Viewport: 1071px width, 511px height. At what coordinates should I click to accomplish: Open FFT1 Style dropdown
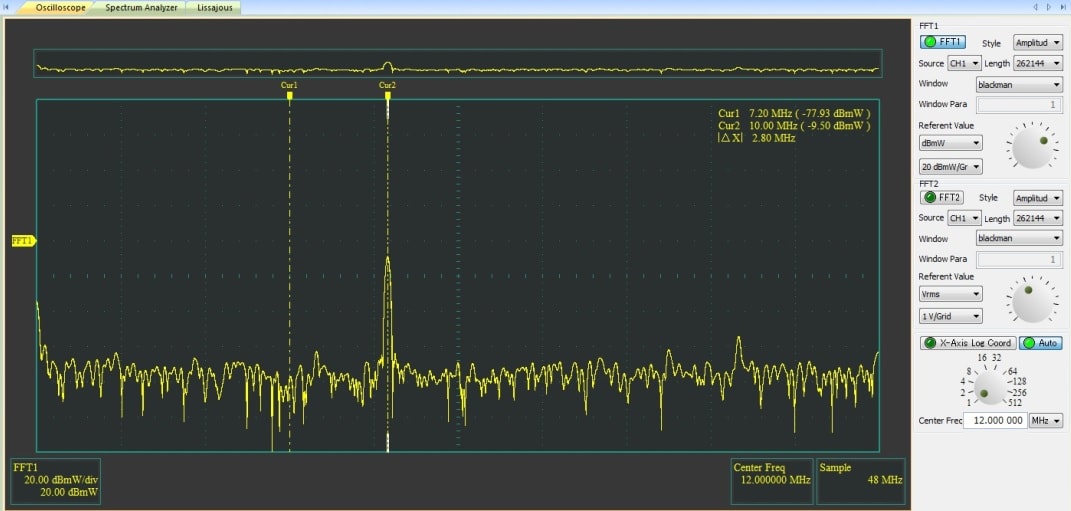(1038, 42)
